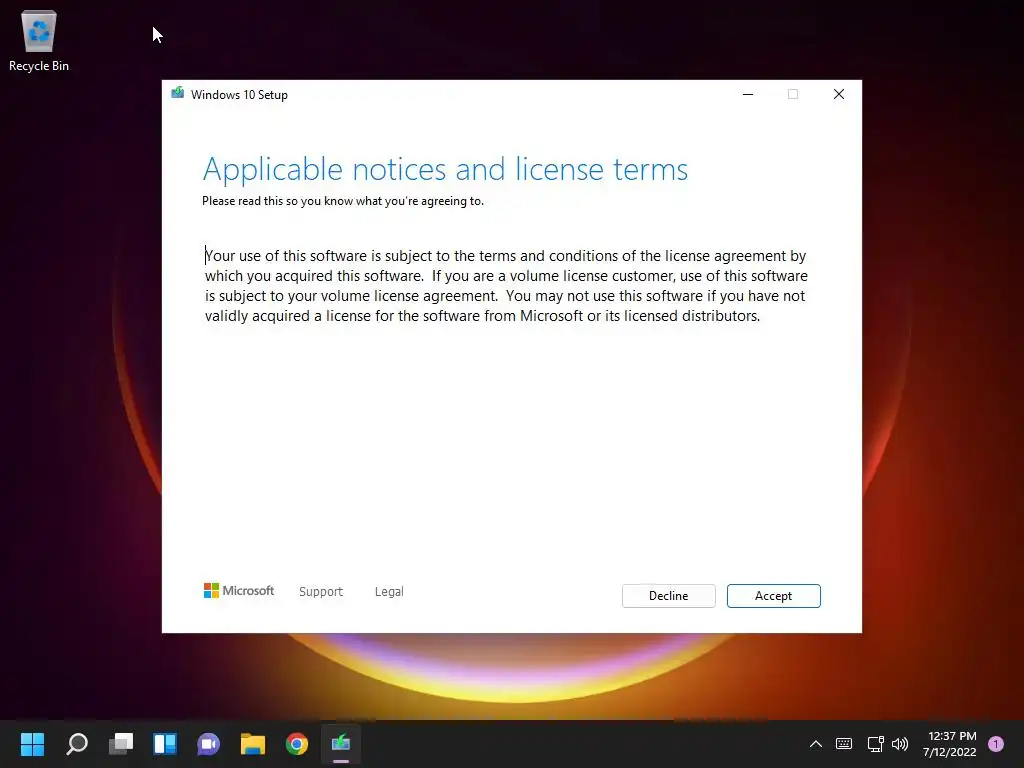Open the notification badge in tray
The height and width of the screenshot is (768, 1024).
[996, 744]
